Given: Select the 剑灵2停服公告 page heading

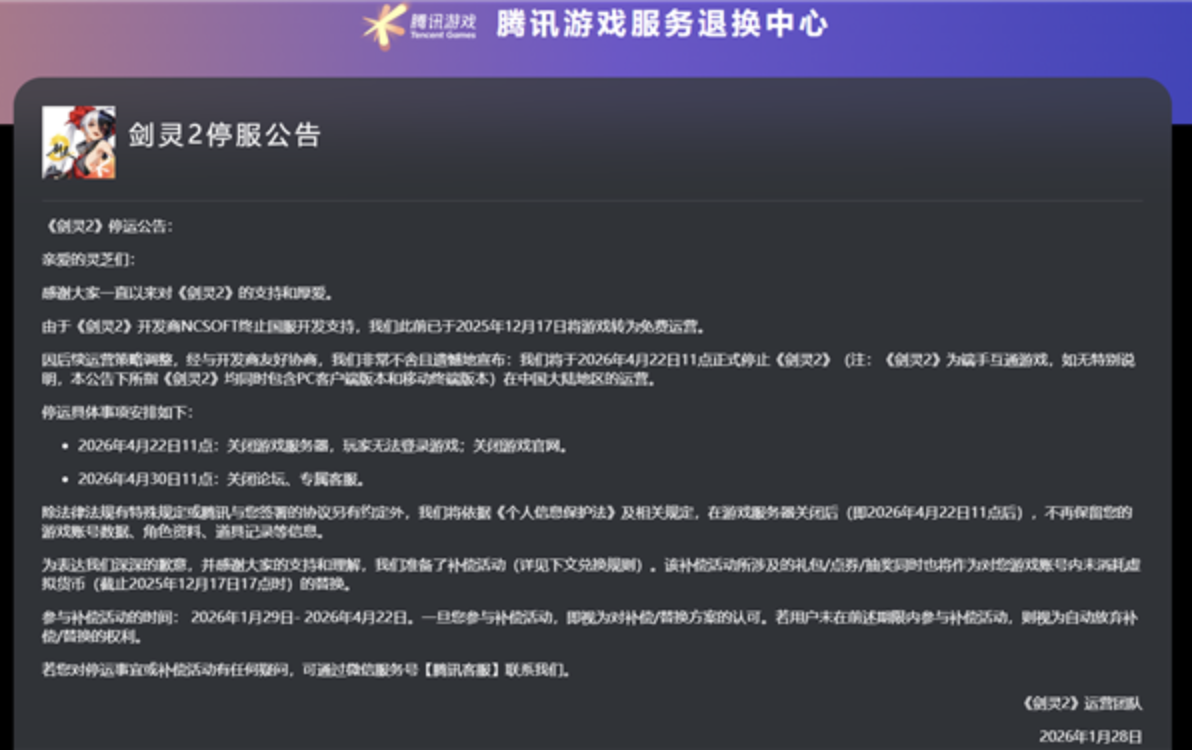Looking at the screenshot, I should [224, 135].
